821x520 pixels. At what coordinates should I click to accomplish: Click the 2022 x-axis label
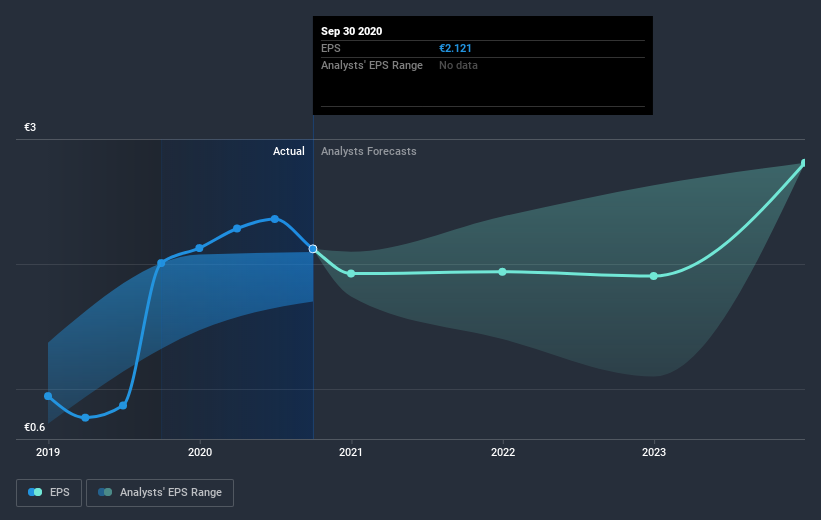pyautogui.click(x=503, y=452)
